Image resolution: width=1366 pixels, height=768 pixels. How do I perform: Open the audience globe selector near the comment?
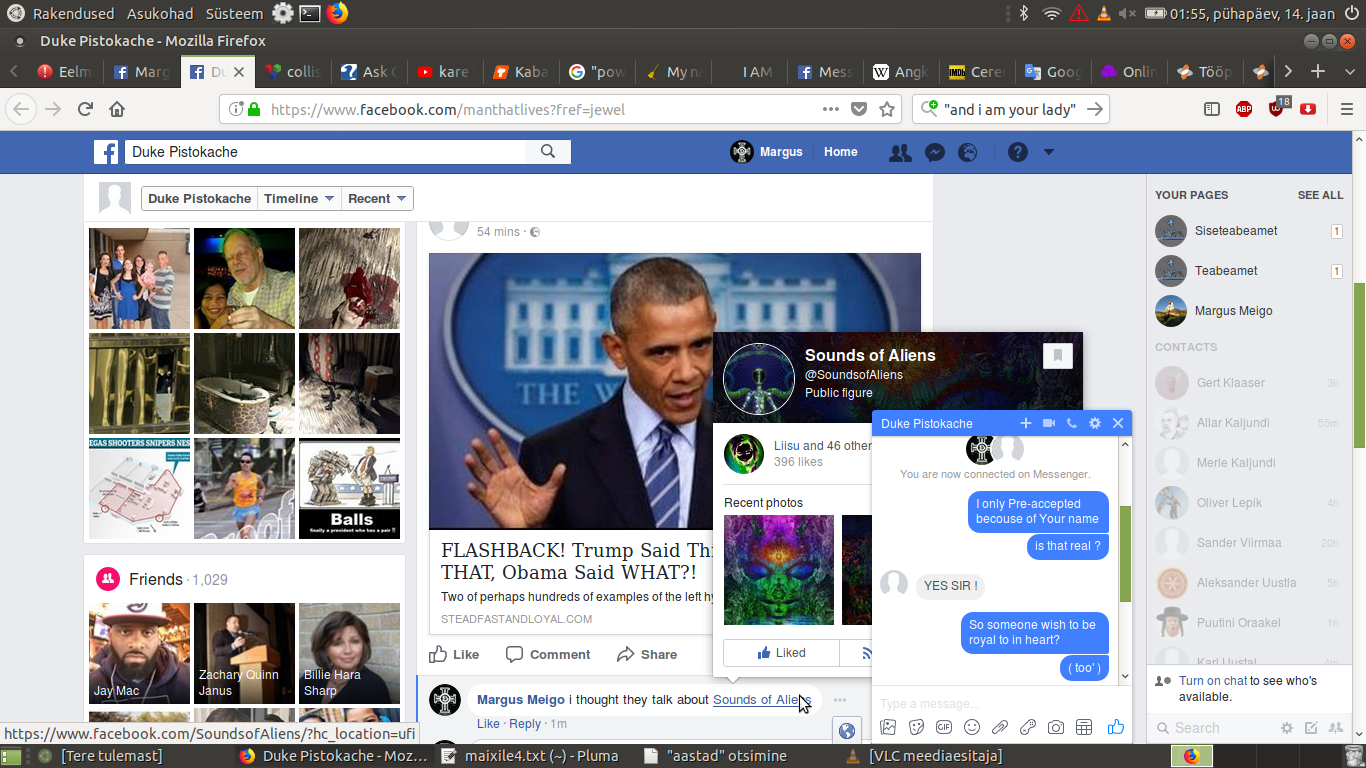(847, 730)
